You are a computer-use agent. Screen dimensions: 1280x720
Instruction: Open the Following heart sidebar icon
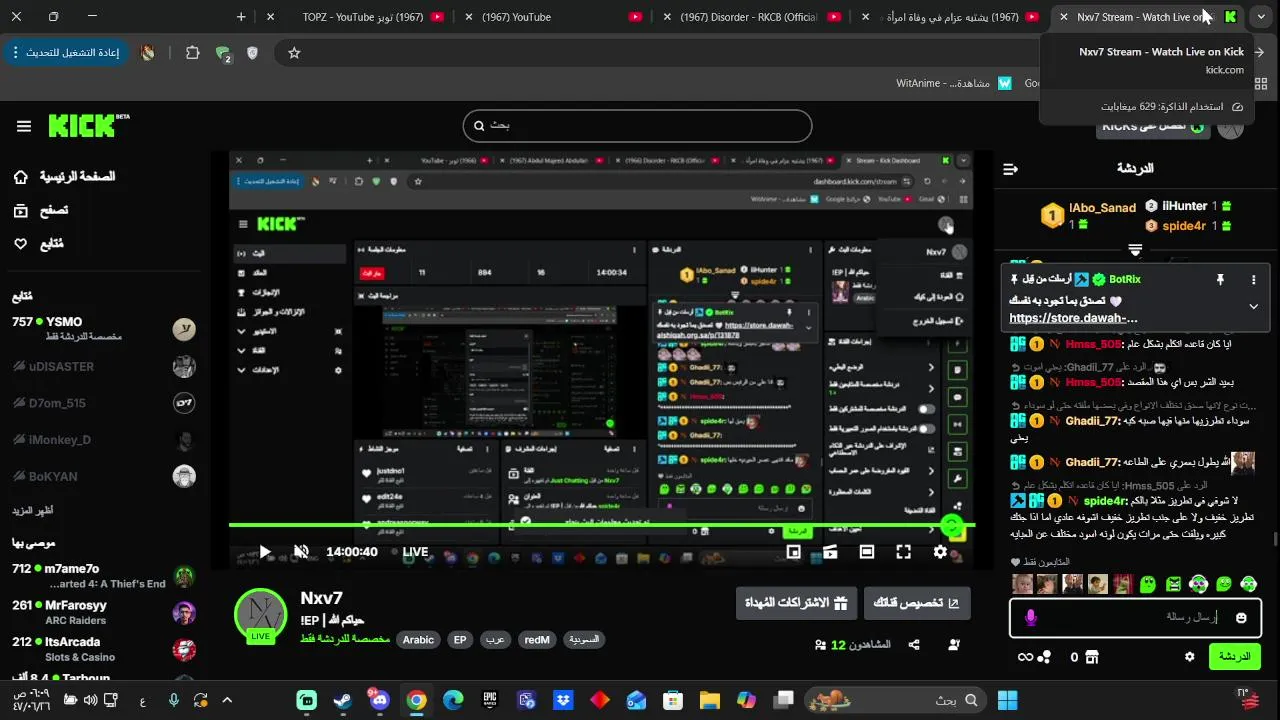(21, 244)
